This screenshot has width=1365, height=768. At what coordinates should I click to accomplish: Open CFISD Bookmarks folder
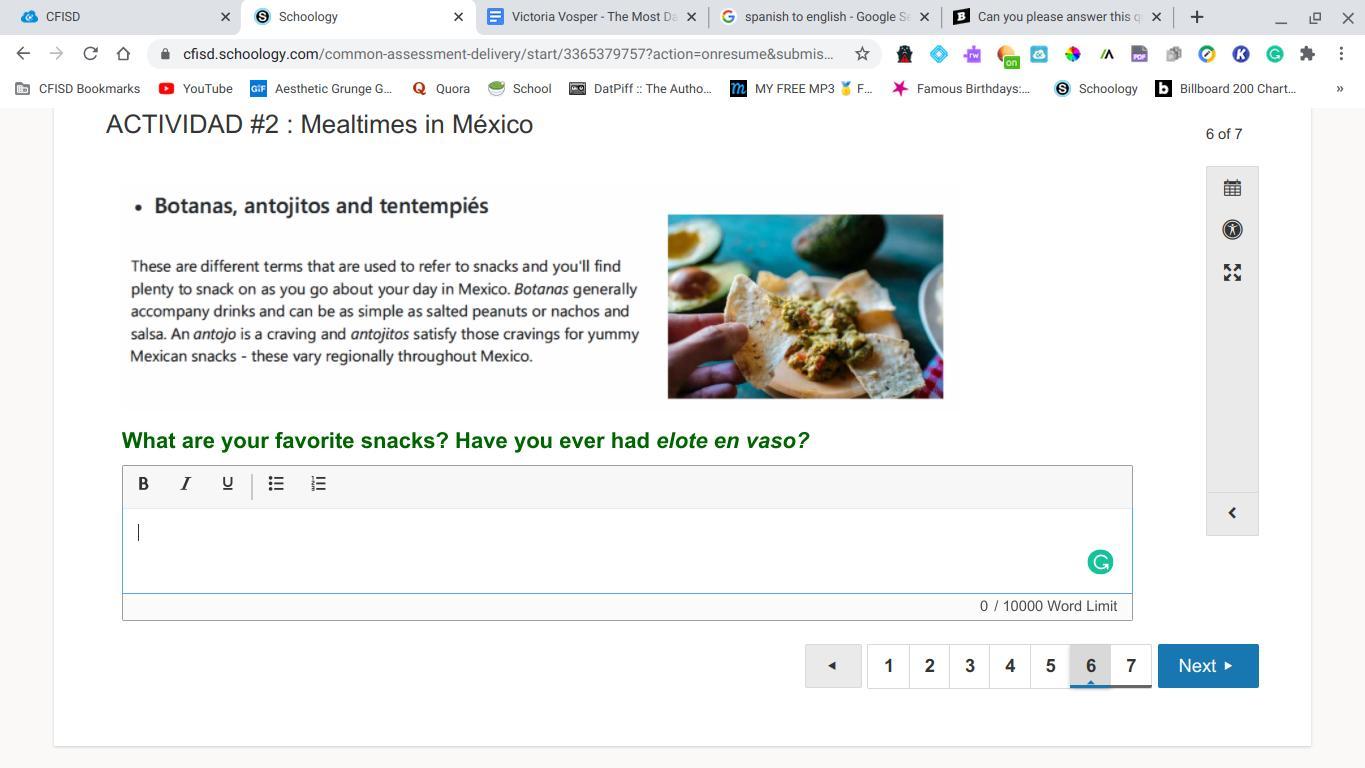click(78, 88)
